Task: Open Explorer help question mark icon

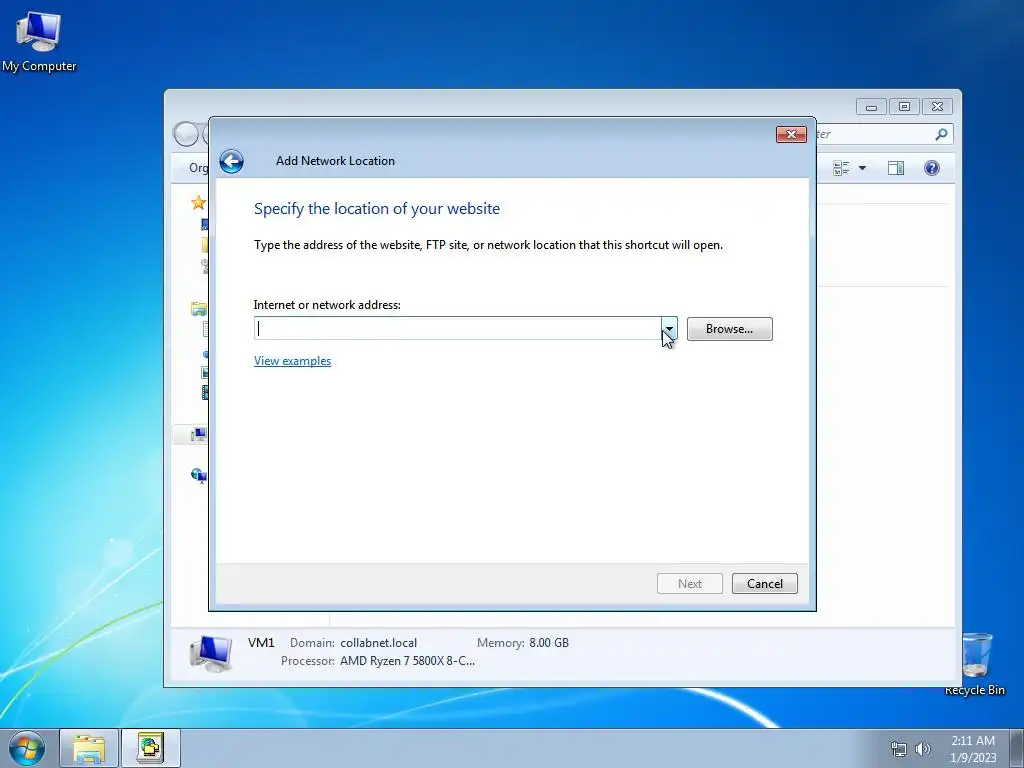Action: click(x=932, y=168)
